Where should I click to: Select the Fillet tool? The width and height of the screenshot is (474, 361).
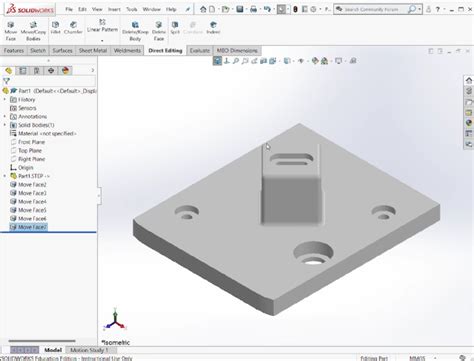[x=55, y=28]
